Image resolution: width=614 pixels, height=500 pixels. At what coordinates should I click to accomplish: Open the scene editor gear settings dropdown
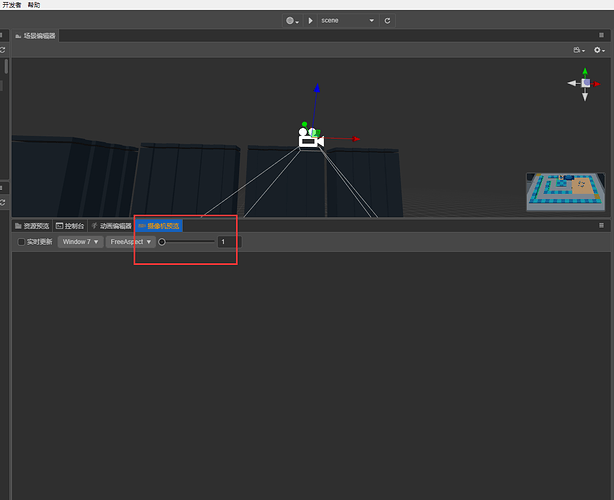(599, 50)
